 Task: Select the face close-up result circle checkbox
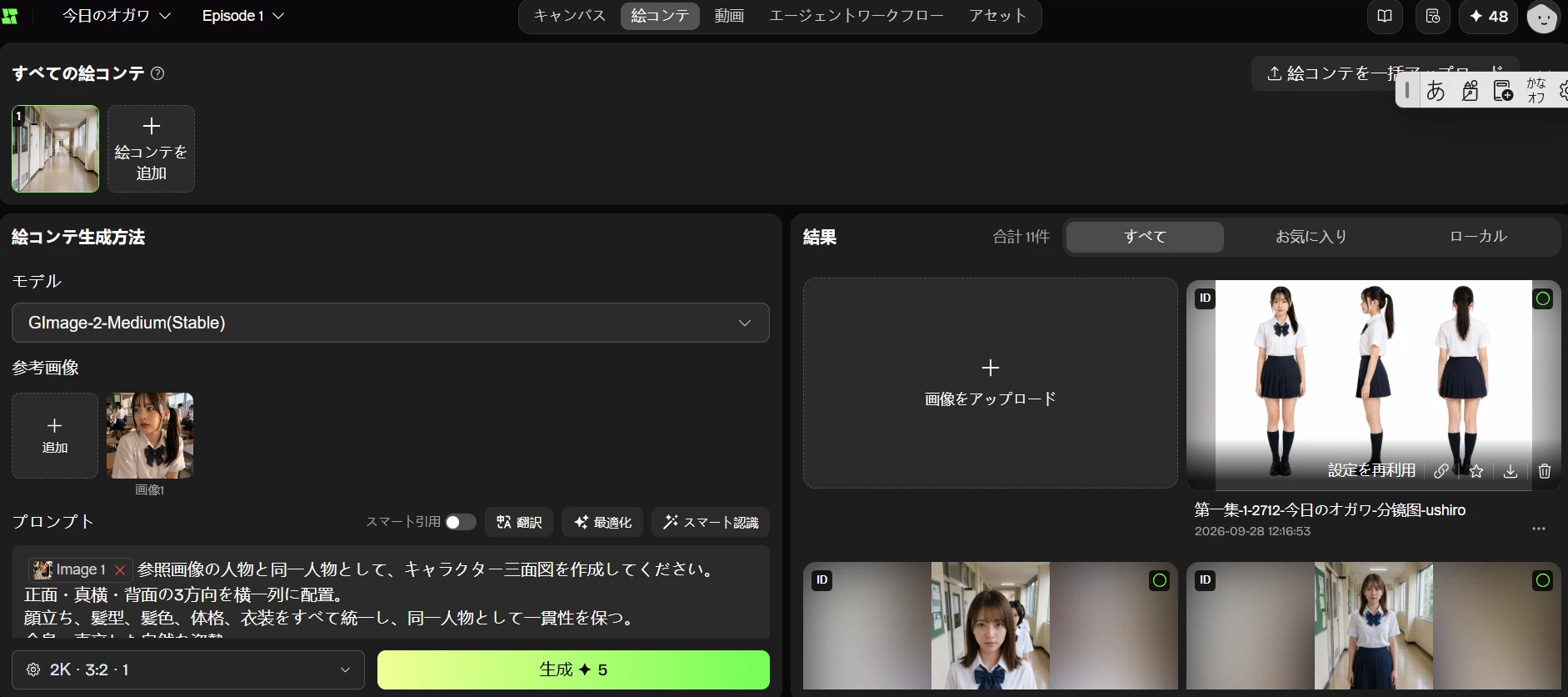coord(1159,580)
